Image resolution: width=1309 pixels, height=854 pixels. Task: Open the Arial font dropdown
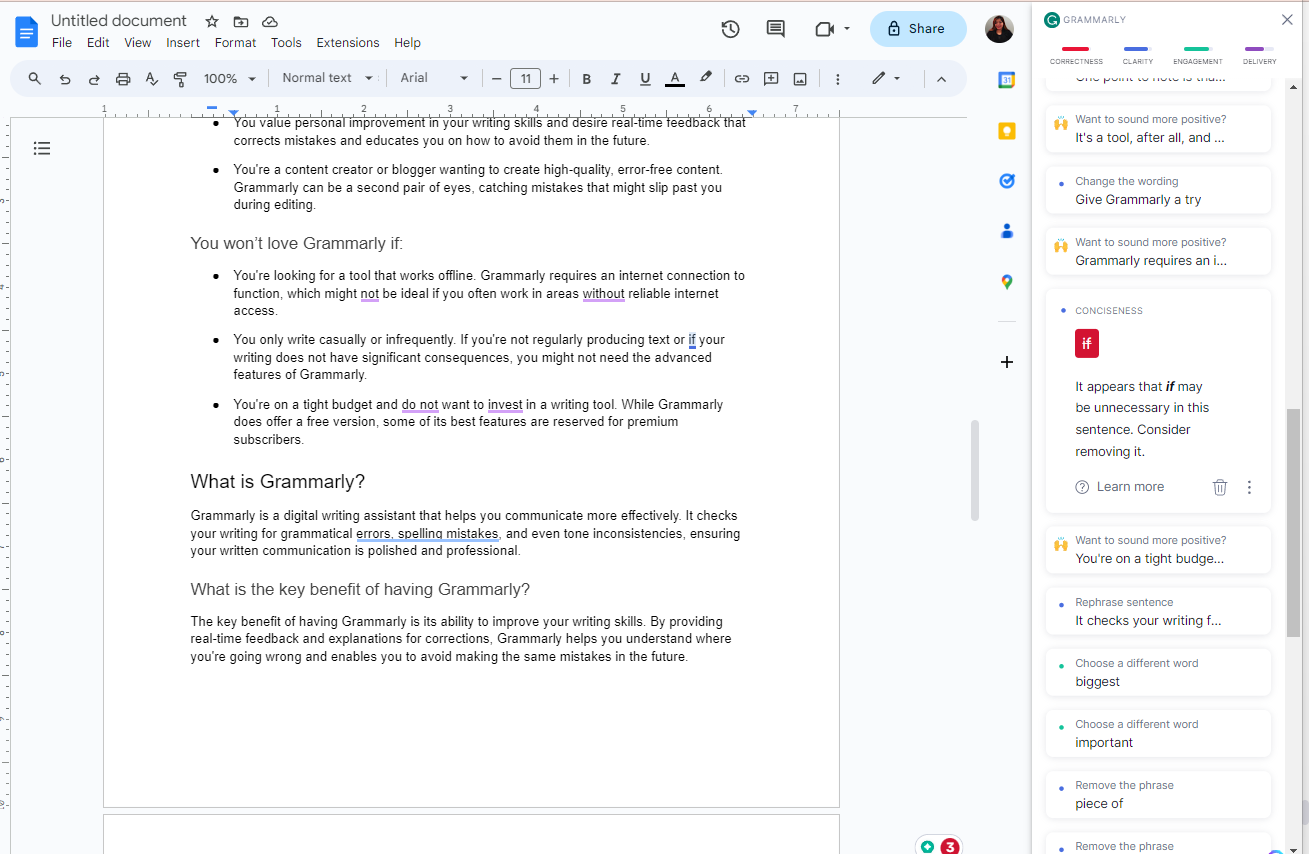pyautogui.click(x=434, y=78)
